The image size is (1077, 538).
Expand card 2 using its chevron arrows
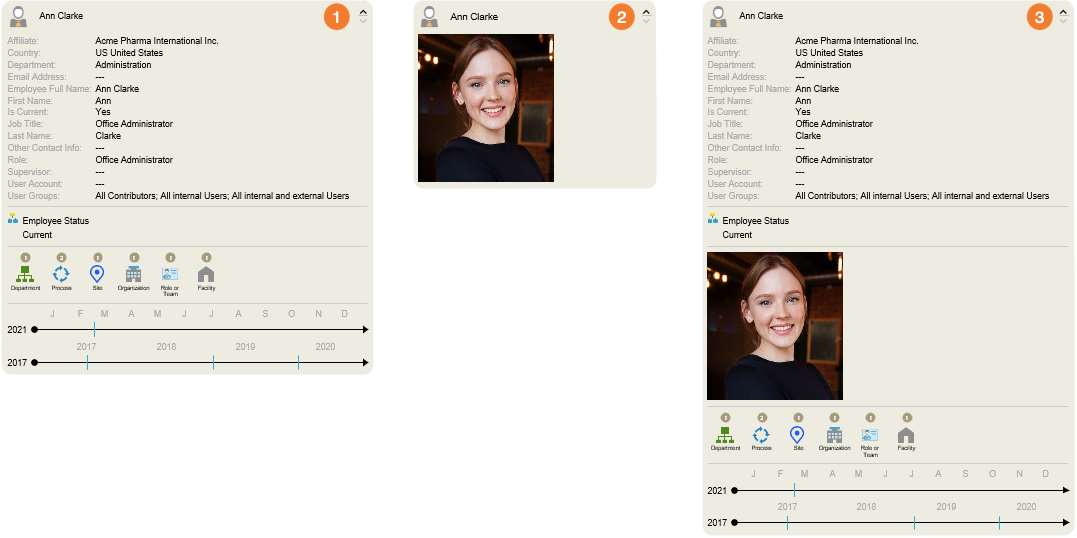click(x=646, y=16)
